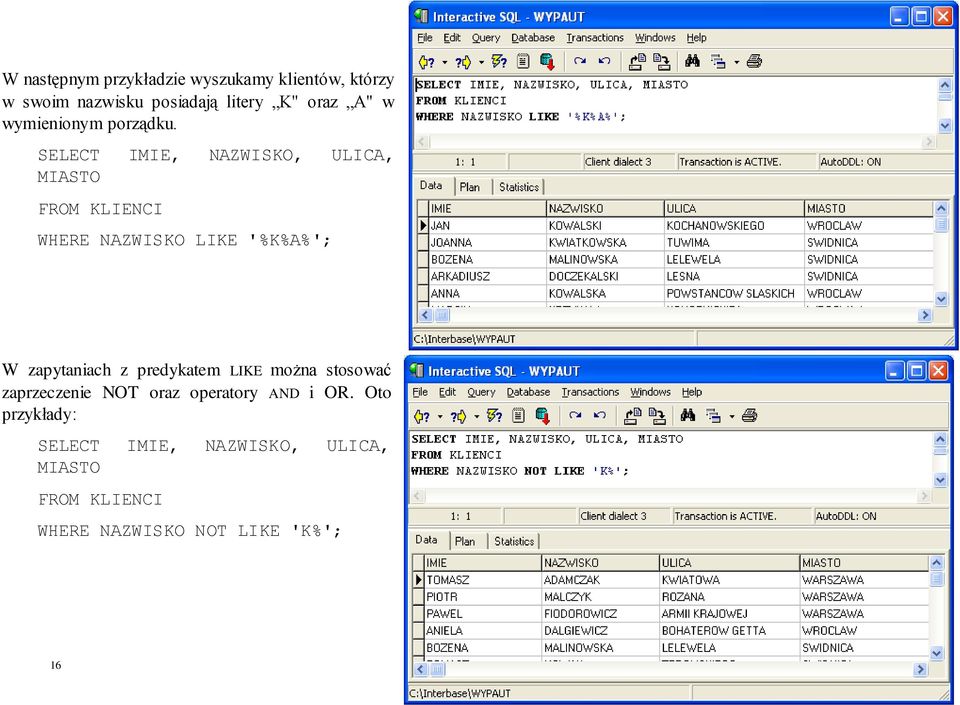Click SQL editor containing LIKE '%K%A%' statement

pyautogui.click(x=675, y=105)
